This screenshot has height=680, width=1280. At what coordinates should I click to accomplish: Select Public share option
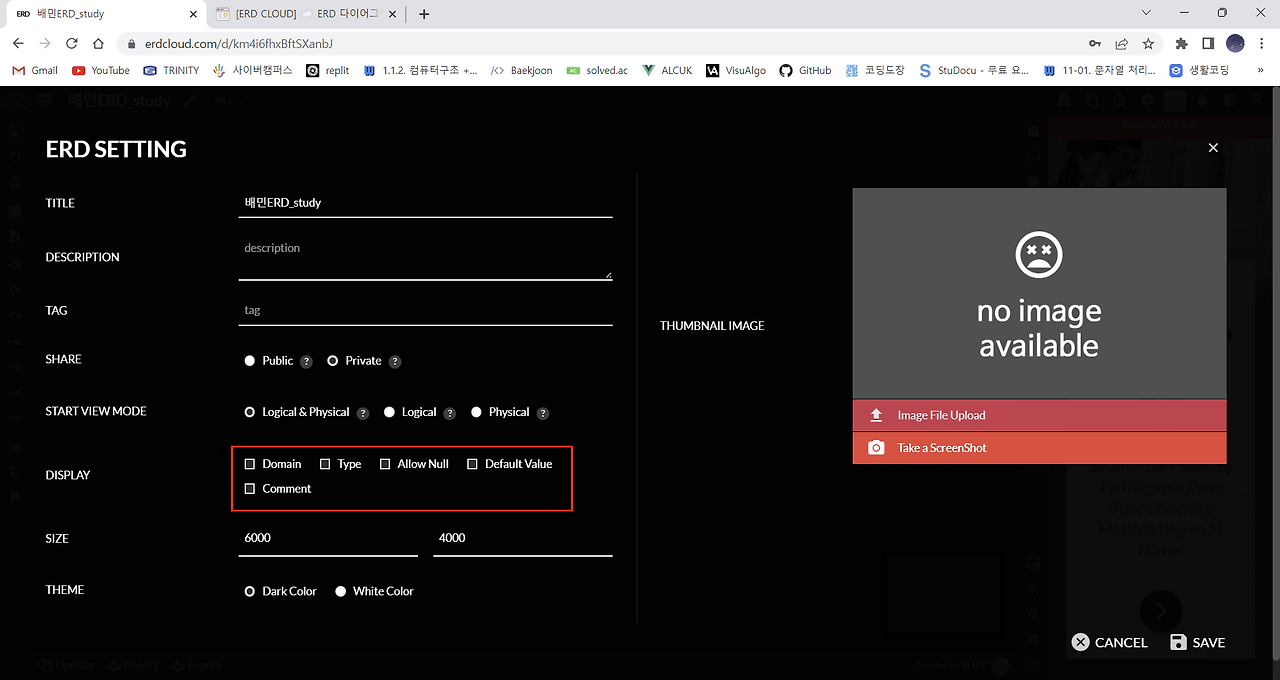coord(250,361)
